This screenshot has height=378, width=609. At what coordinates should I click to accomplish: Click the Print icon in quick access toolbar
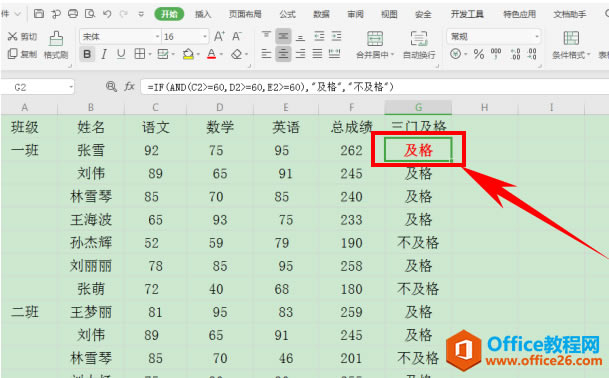pos(73,14)
